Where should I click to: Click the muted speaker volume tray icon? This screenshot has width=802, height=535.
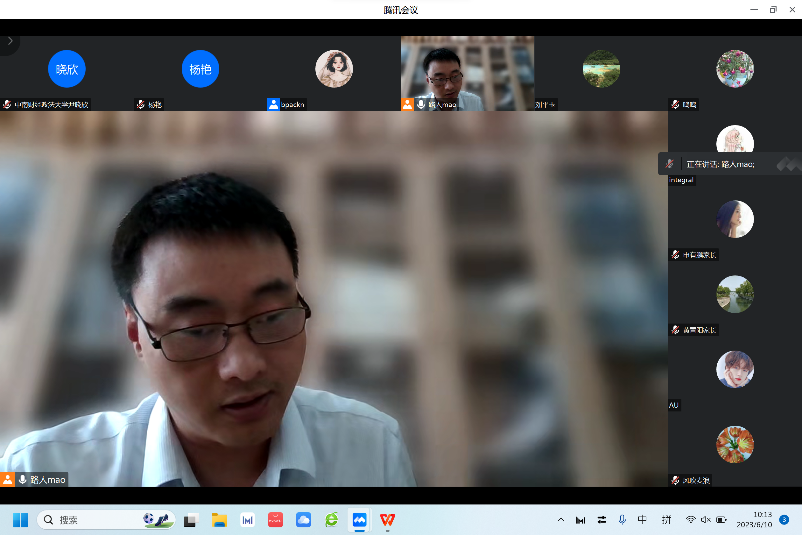[706, 520]
